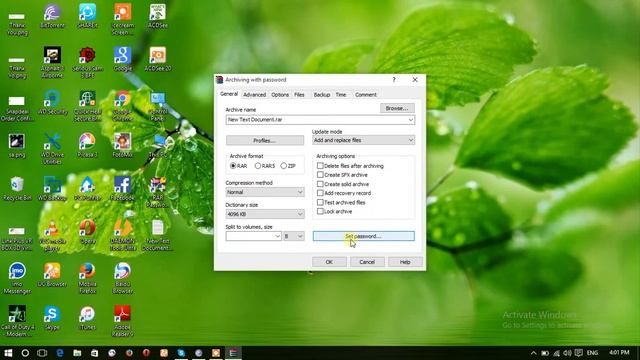Open the volume size unit dropdown
Screen dimensions: 640x360
pos(294,236)
